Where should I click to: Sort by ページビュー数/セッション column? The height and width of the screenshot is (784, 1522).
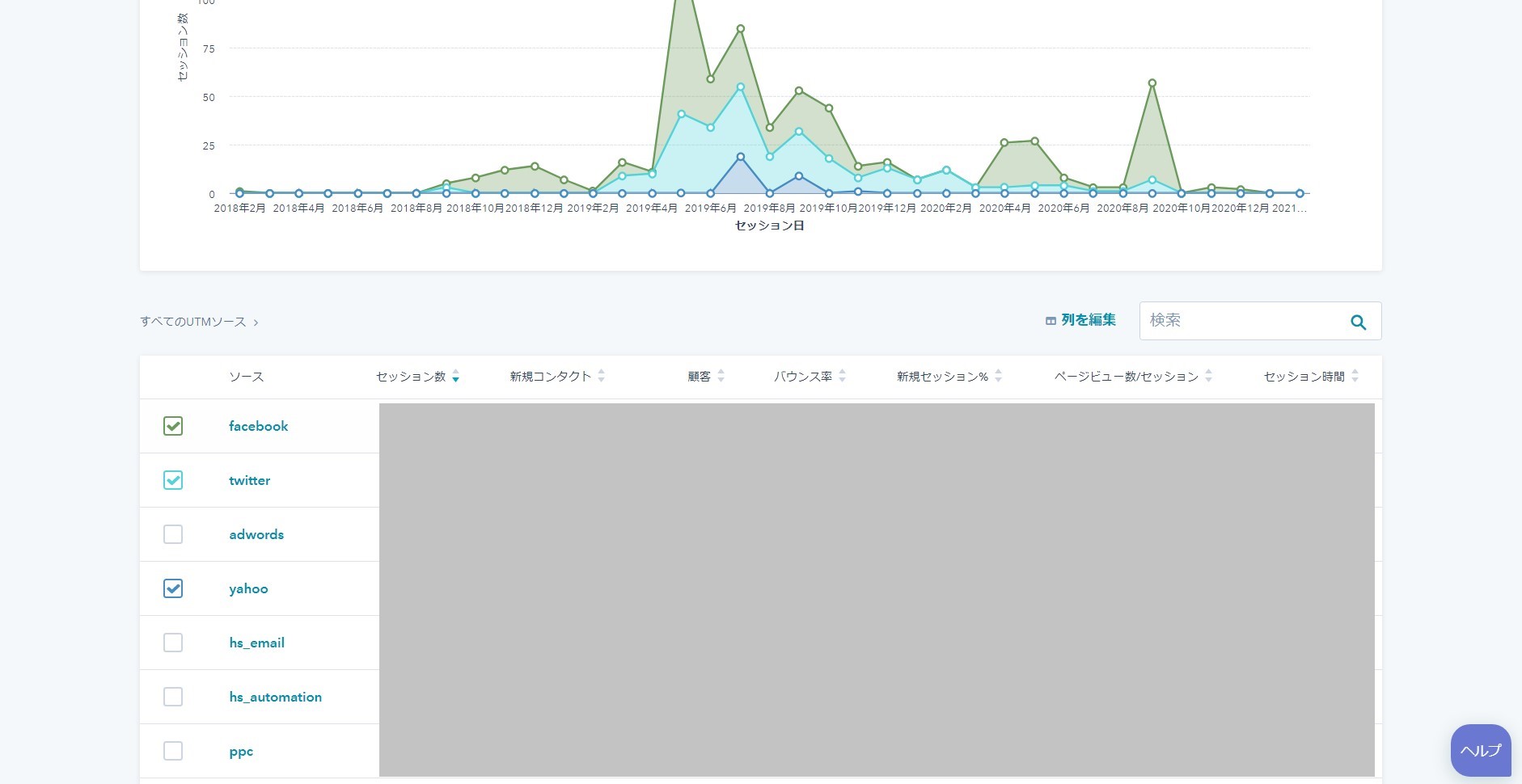(x=1133, y=377)
